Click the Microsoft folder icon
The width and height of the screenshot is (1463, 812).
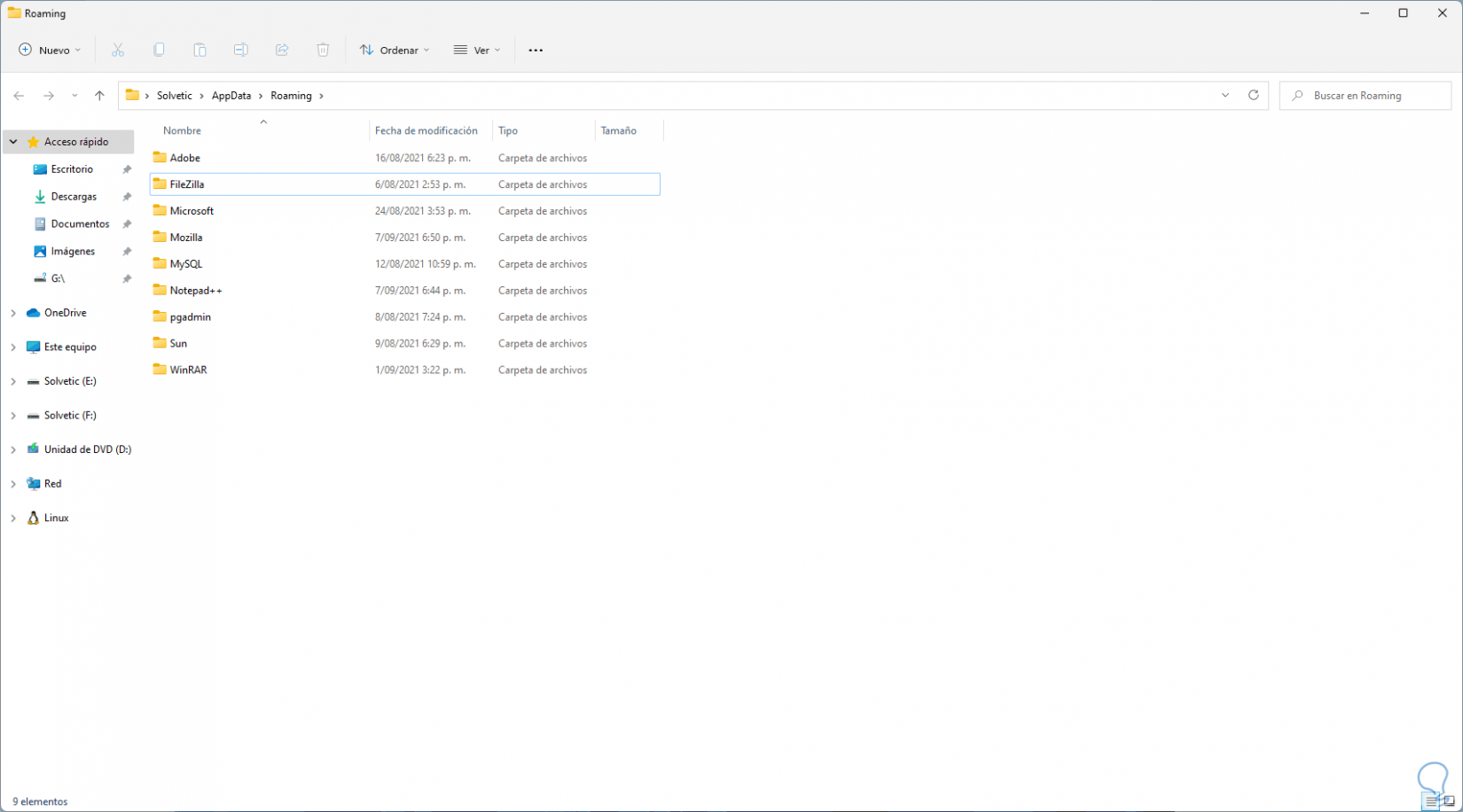(160, 211)
